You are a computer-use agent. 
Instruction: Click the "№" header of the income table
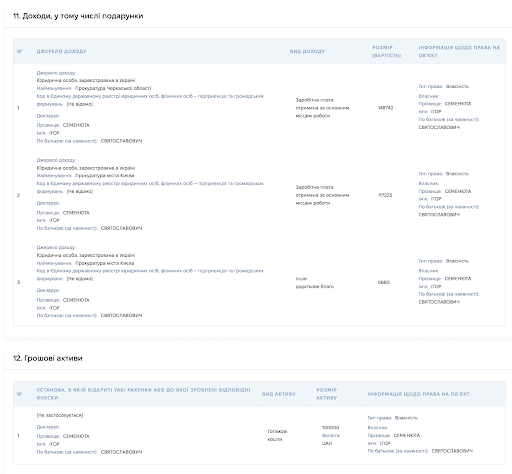pos(19,51)
